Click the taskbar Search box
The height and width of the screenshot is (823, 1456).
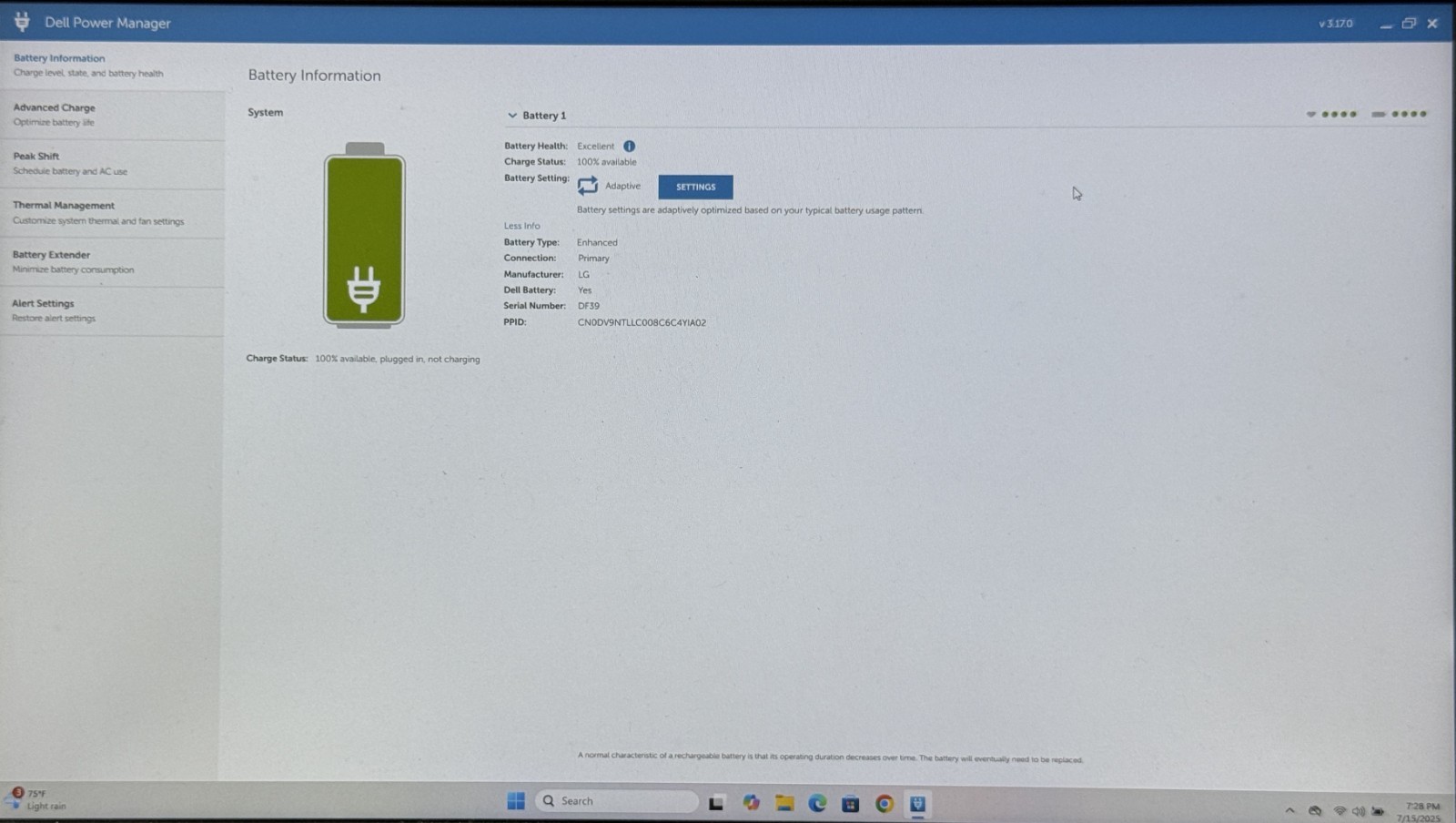click(x=617, y=801)
